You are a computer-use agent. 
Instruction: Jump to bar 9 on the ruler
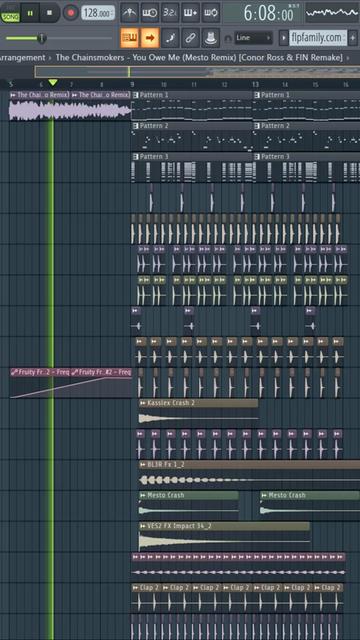tap(132, 84)
